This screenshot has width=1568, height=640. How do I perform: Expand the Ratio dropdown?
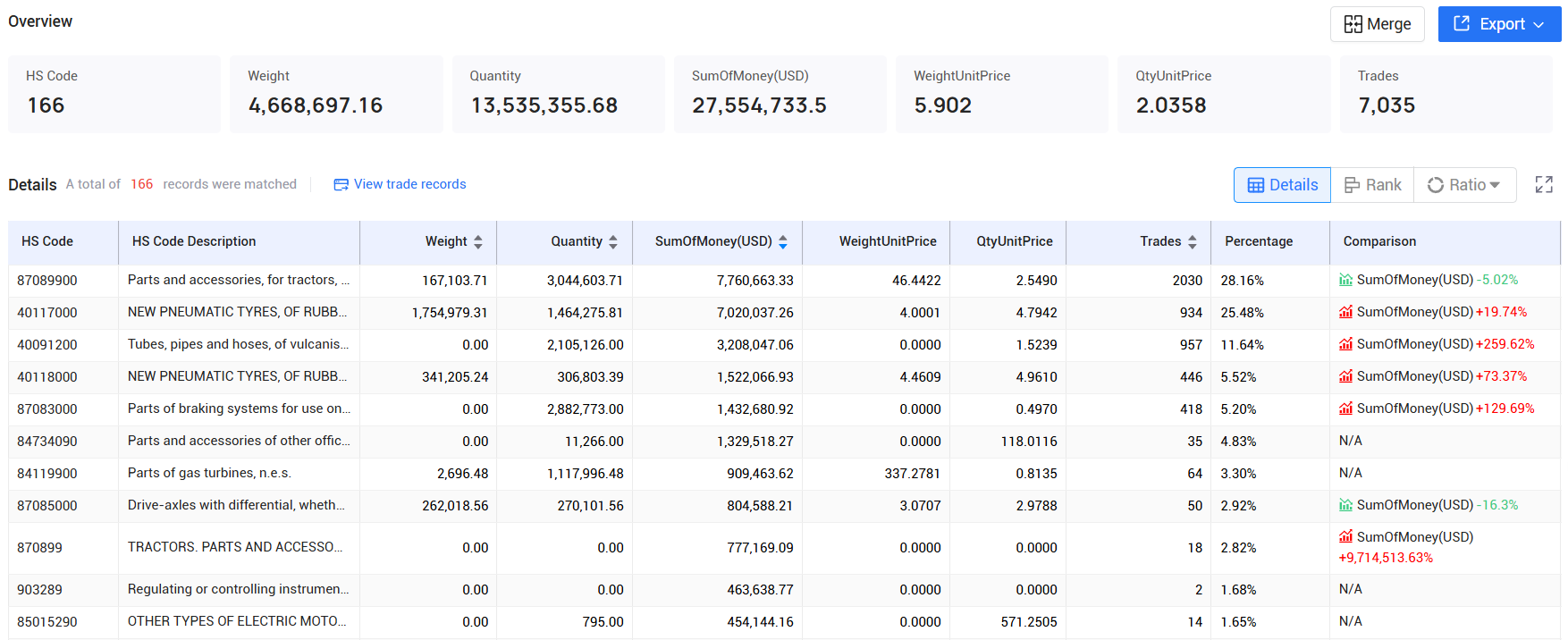tap(1464, 185)
